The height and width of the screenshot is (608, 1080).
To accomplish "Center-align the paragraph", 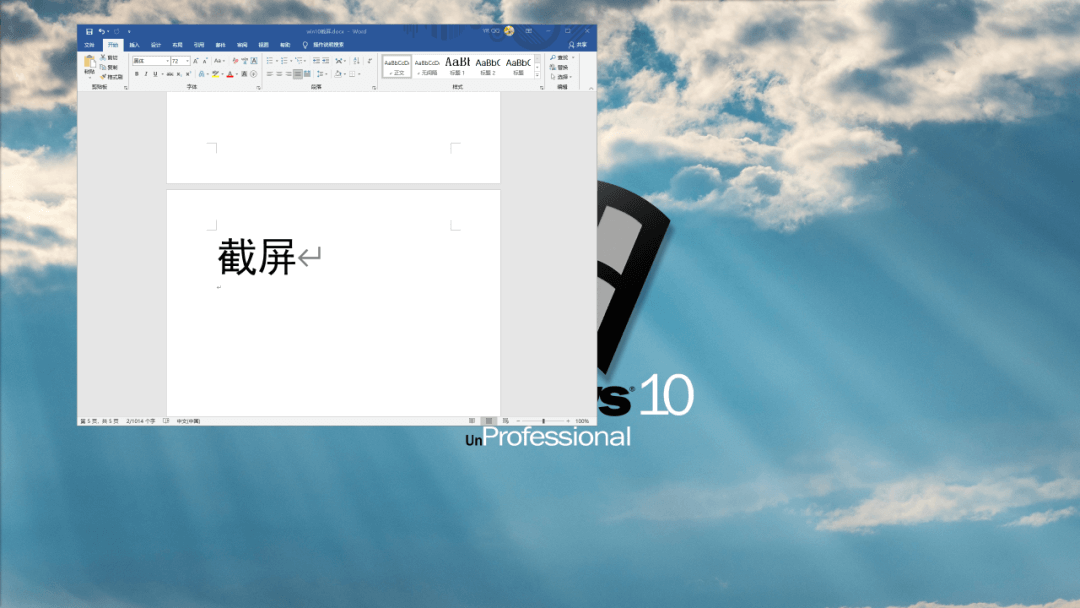I will pyautogui.click(x=279, y=73).
